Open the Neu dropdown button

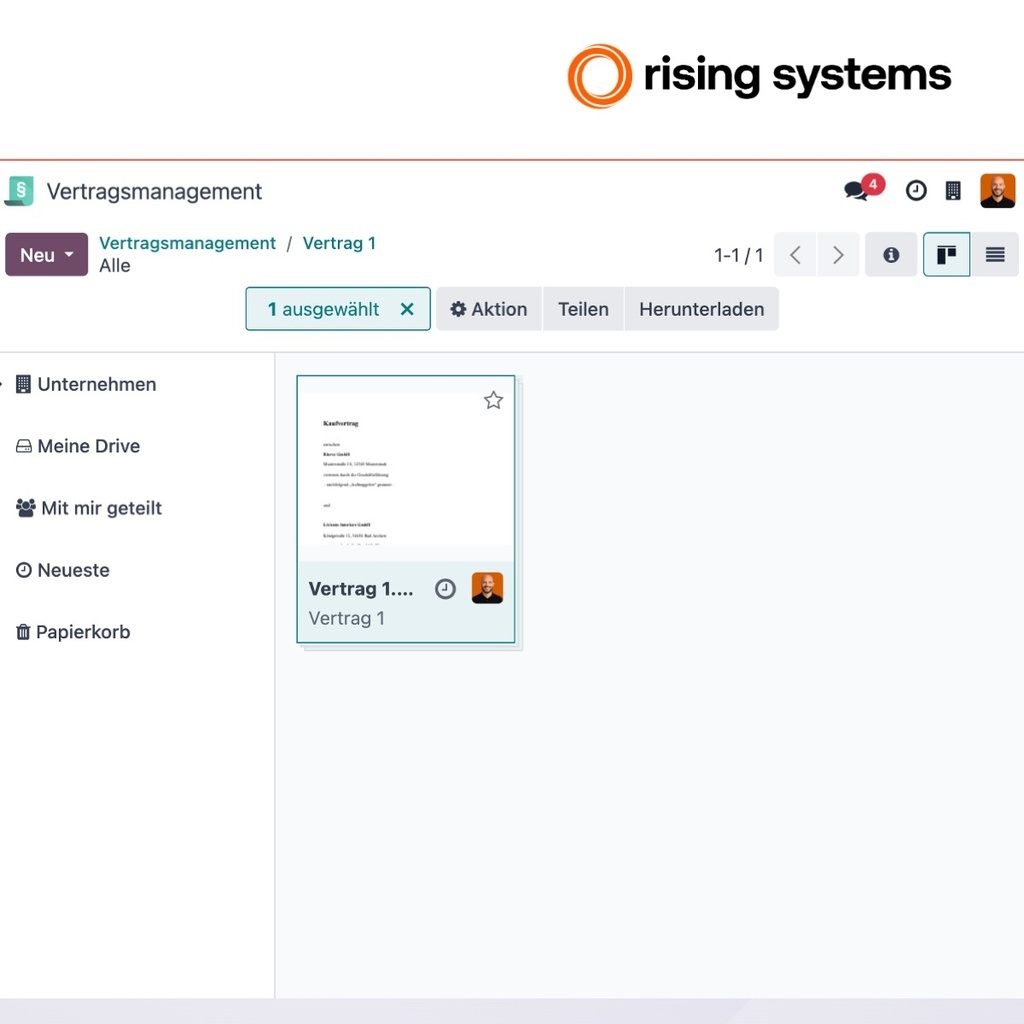tap(46, 255)
